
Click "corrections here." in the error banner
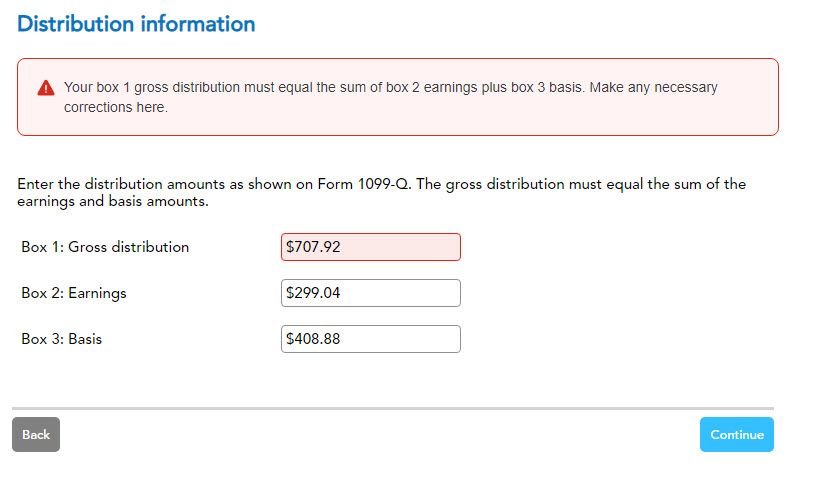116,107
